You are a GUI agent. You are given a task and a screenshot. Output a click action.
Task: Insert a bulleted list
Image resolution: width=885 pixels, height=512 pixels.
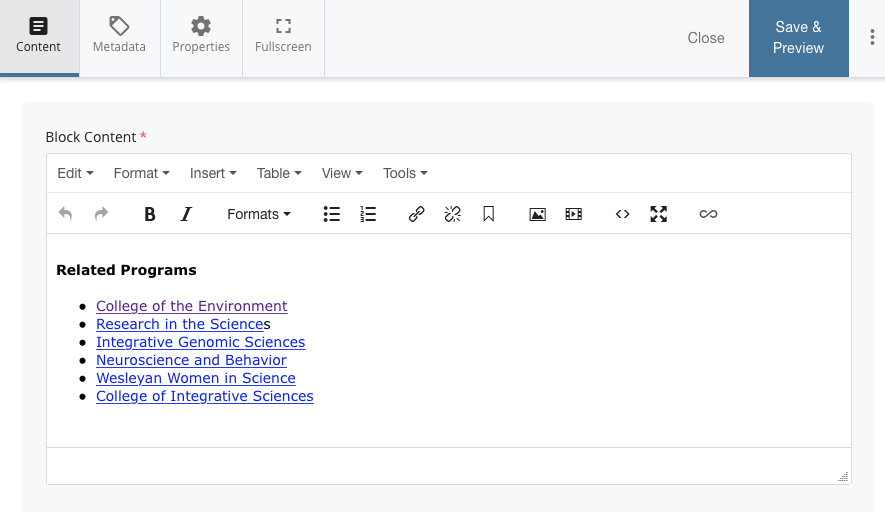[x=332, y=214]
